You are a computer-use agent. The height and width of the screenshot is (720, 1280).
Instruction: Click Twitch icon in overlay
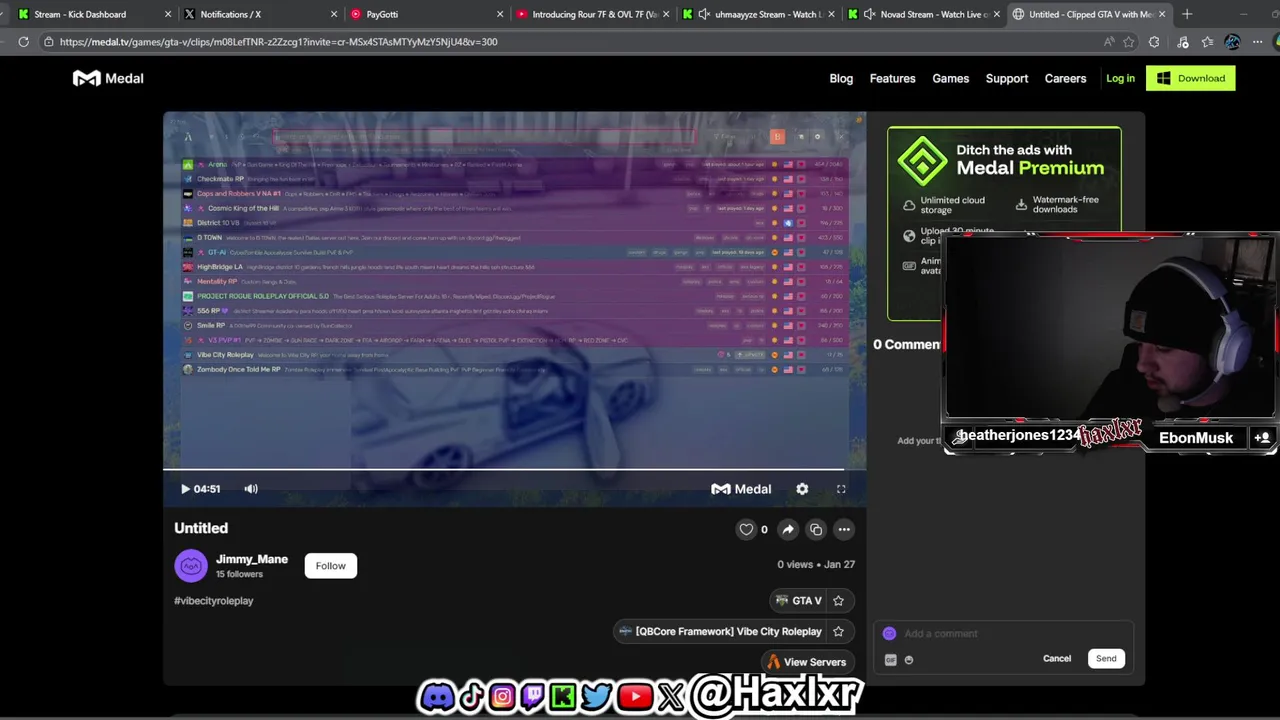pos(533,696)
